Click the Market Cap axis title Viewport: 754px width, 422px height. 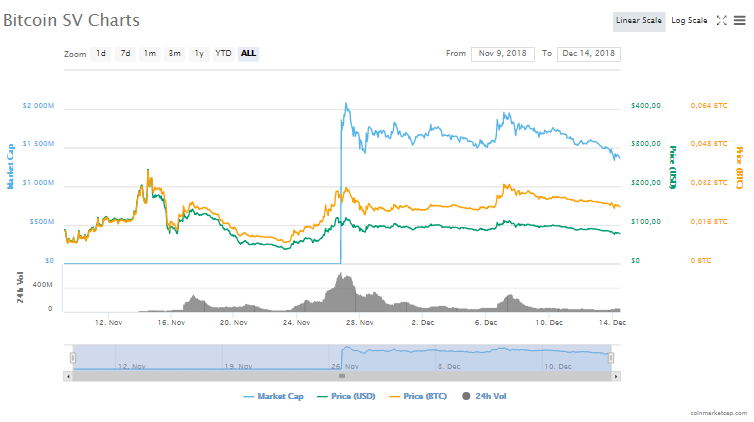(10, 166)
